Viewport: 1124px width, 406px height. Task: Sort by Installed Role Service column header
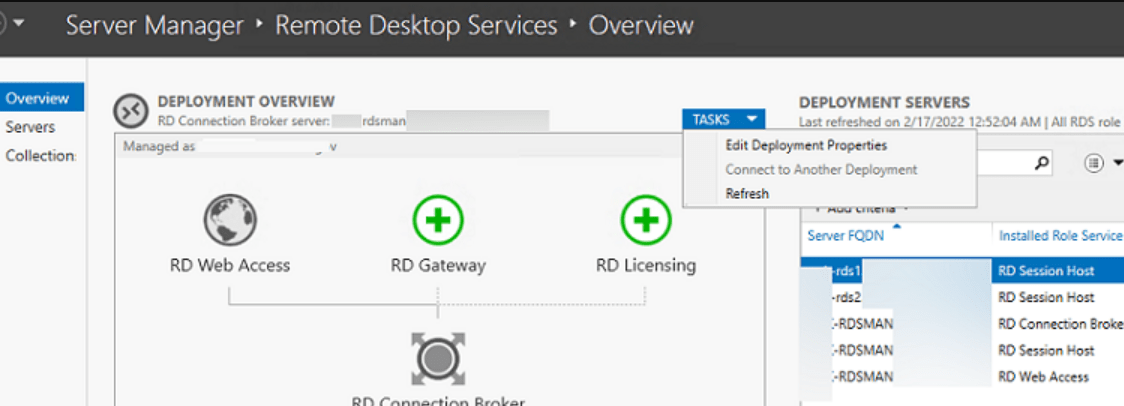point(1060,236)
